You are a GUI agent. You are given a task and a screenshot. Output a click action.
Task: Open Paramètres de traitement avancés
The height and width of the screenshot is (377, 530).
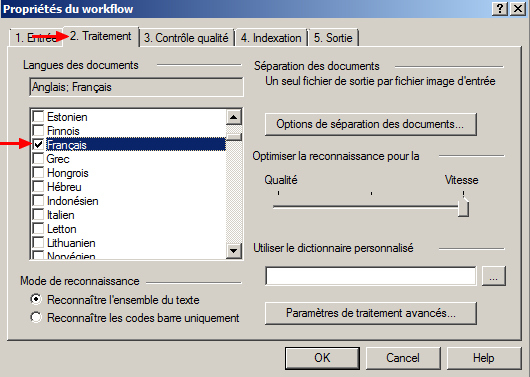click(x=370, y=313)
